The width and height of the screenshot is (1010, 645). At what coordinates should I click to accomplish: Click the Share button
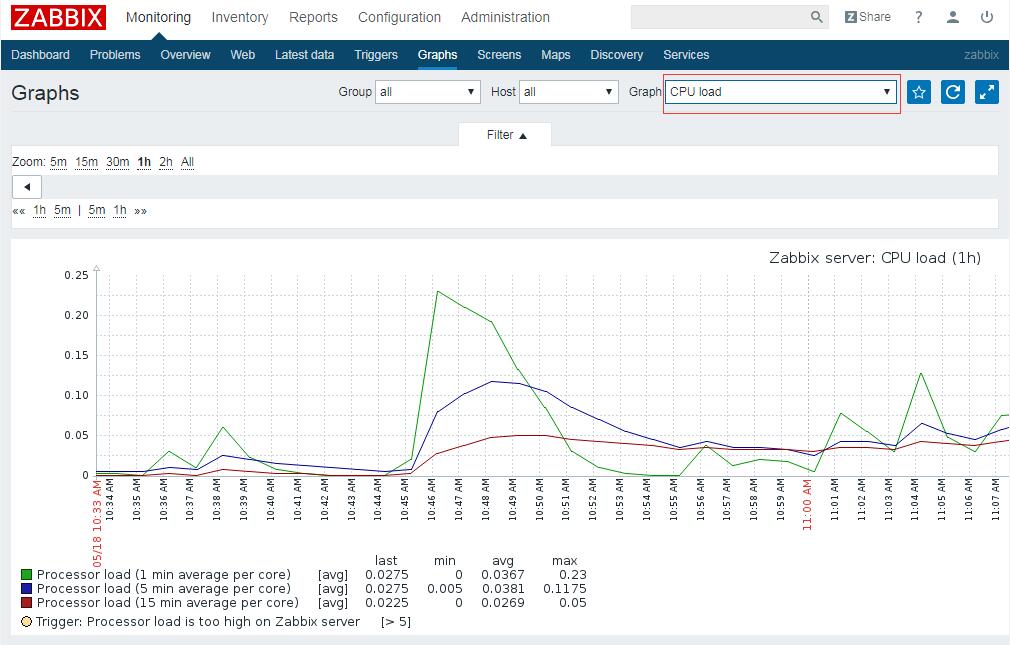click(x=867, y=17)
